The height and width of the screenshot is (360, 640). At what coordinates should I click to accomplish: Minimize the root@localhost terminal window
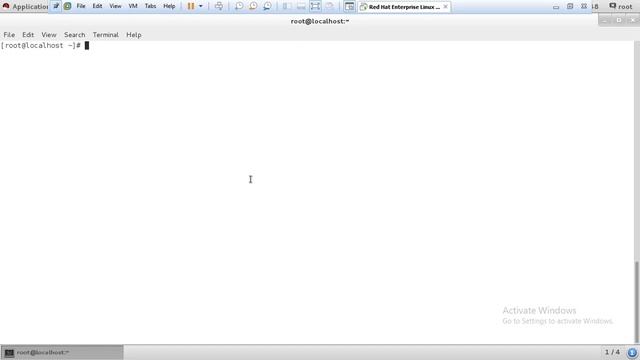[x=605, y=20]
